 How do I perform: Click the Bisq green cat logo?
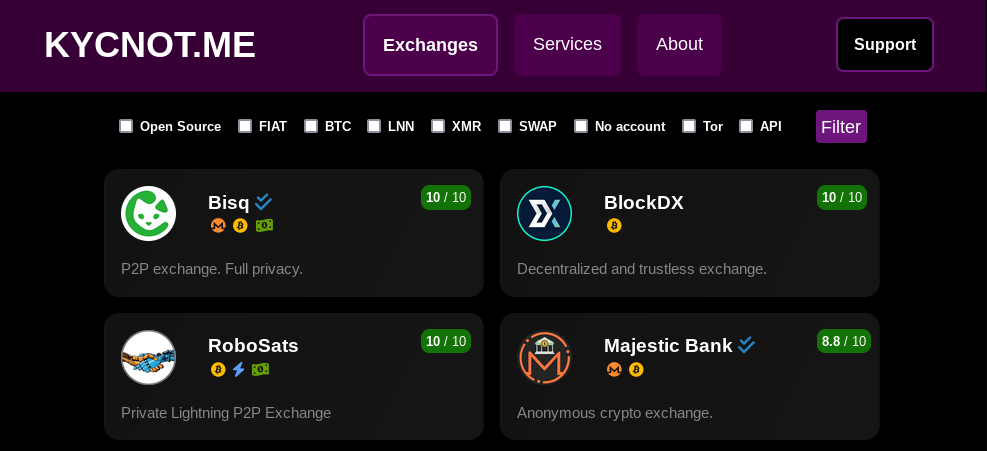(x=149, y=214)
